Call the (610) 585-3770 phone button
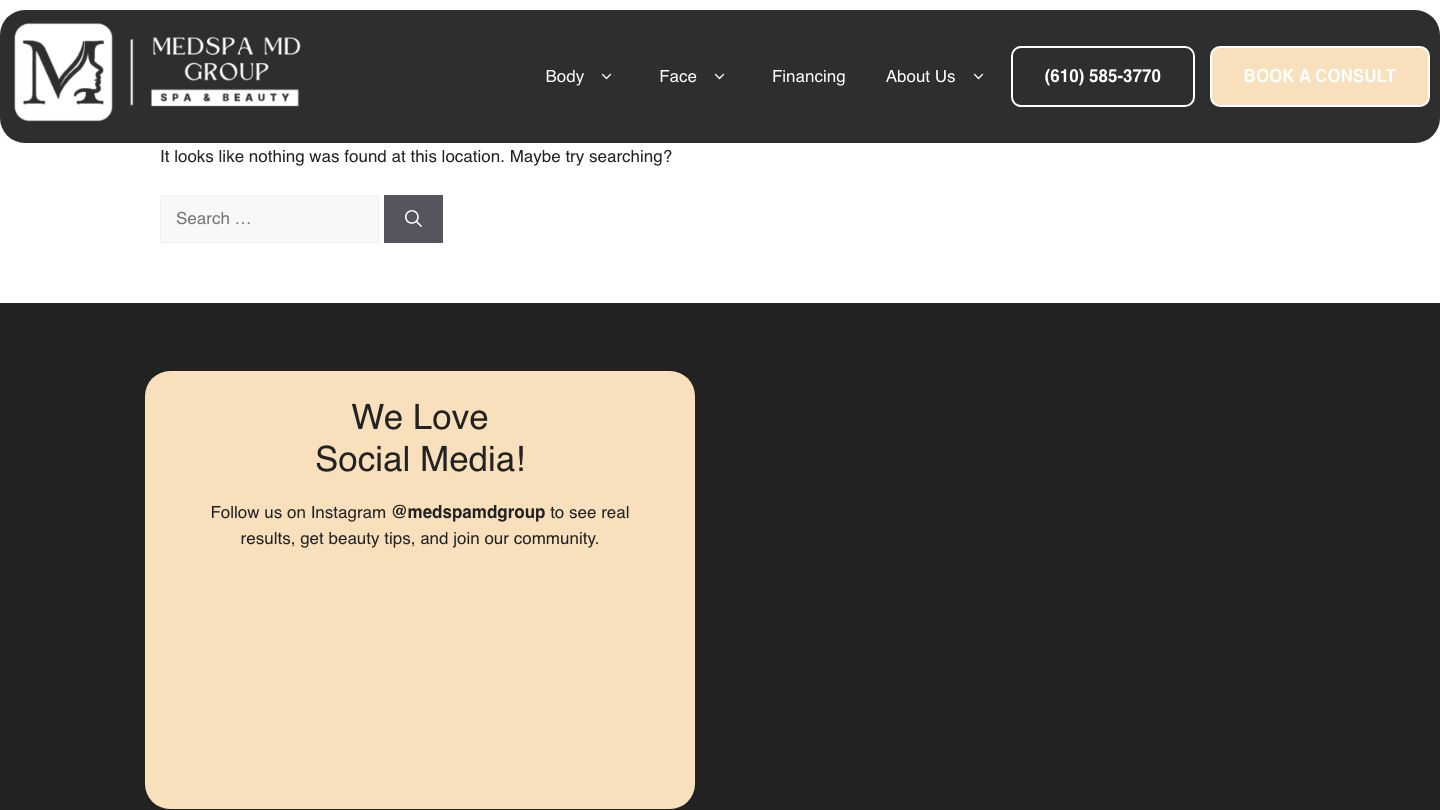This screenshot has height=810, width=1440. click(x=1102, y=76)
